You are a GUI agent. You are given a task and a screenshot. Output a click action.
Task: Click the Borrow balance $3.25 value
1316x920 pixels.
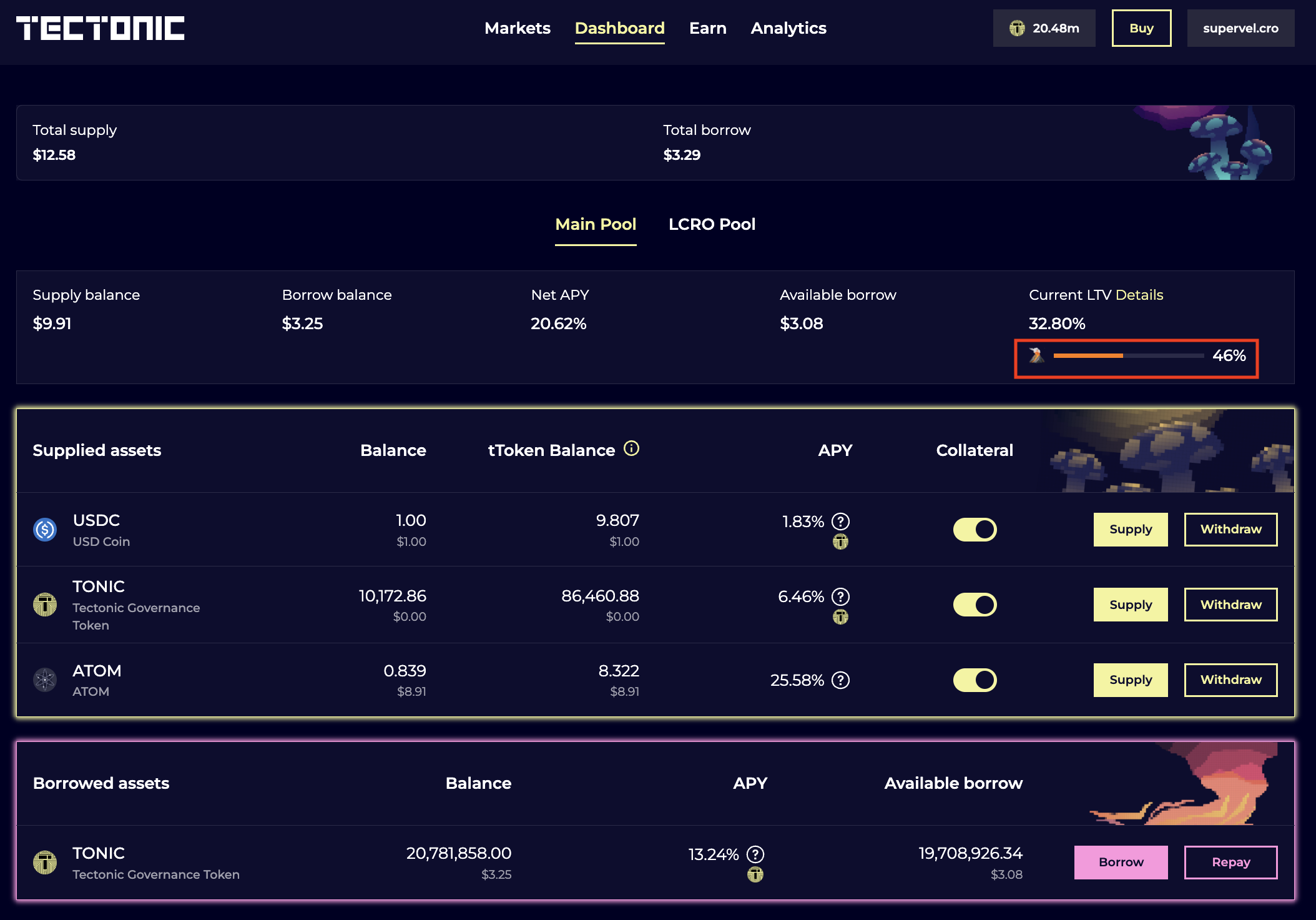coord(302,324)
